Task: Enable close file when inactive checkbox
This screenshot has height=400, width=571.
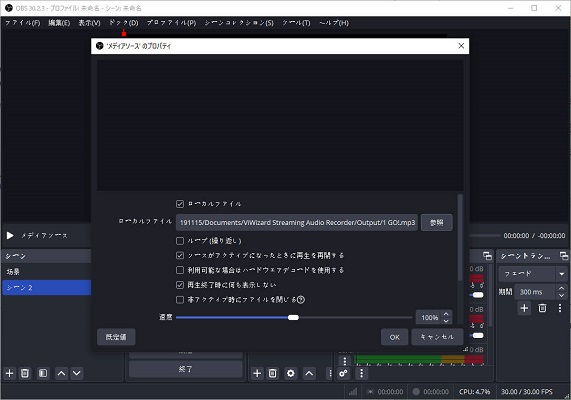Action: [180, 299]
